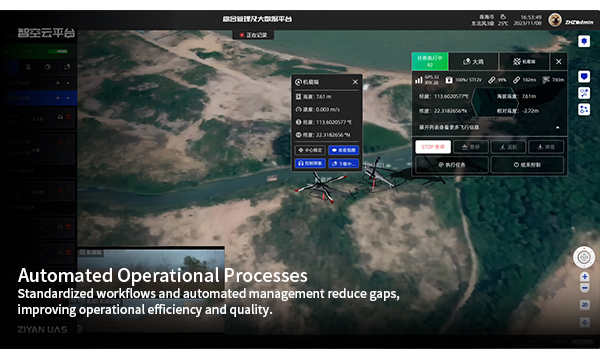Click the weather cloud icon in the top bar
The width and height of the screenshot is (600, 360).
503,17
